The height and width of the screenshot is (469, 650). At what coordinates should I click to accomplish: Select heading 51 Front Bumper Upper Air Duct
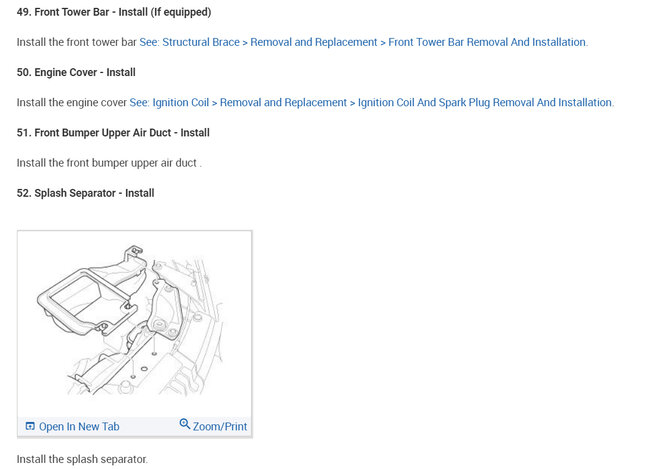tap(113, 133)
